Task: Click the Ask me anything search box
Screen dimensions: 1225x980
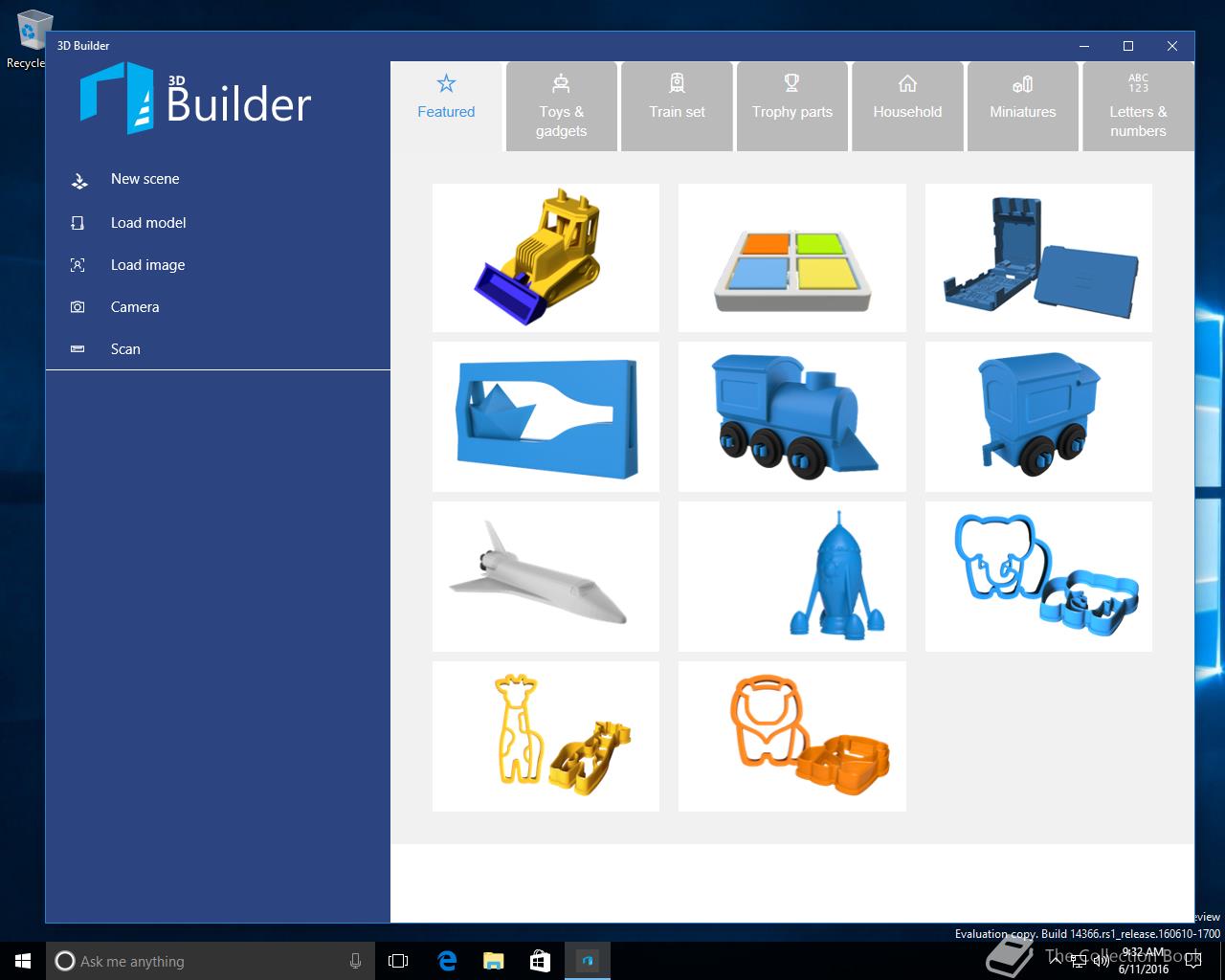Action: click(211, 961)
